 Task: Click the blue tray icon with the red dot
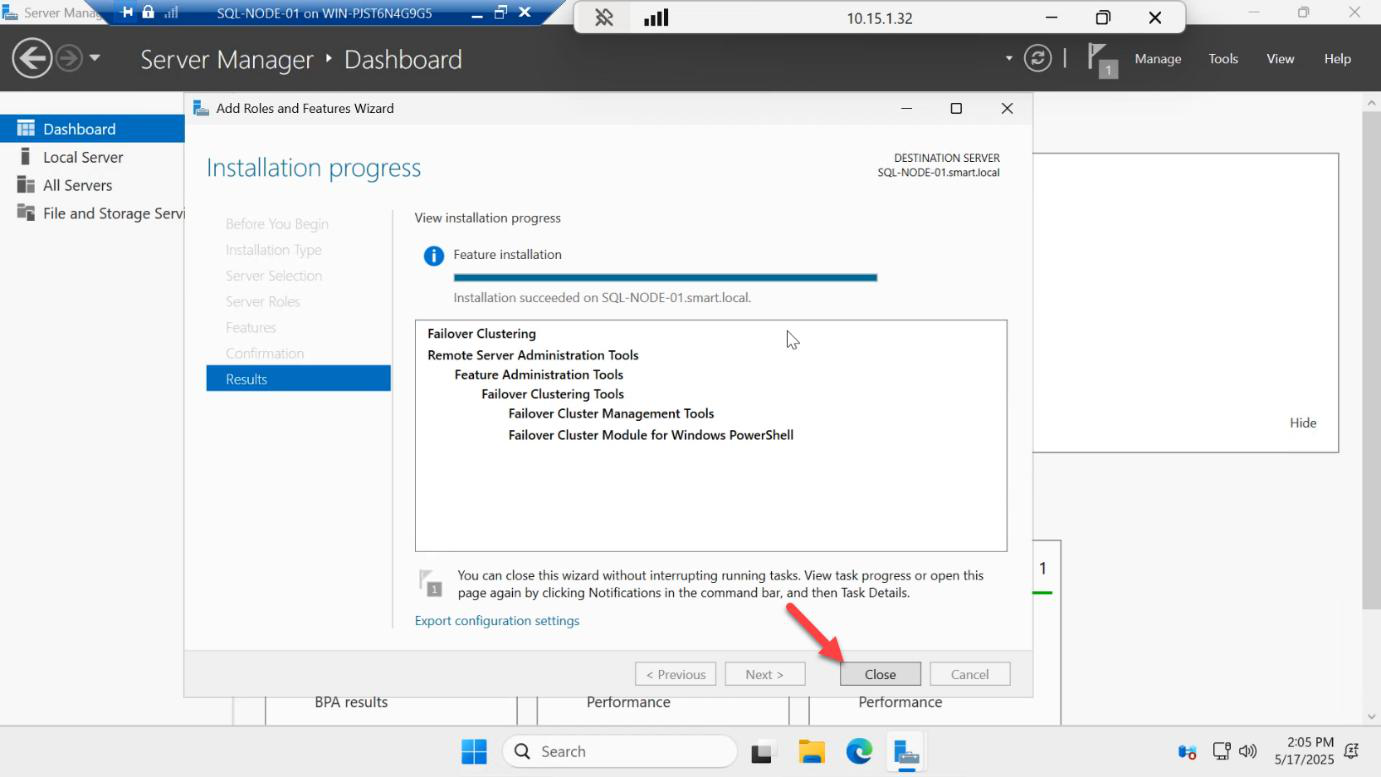coord(1187,751)
